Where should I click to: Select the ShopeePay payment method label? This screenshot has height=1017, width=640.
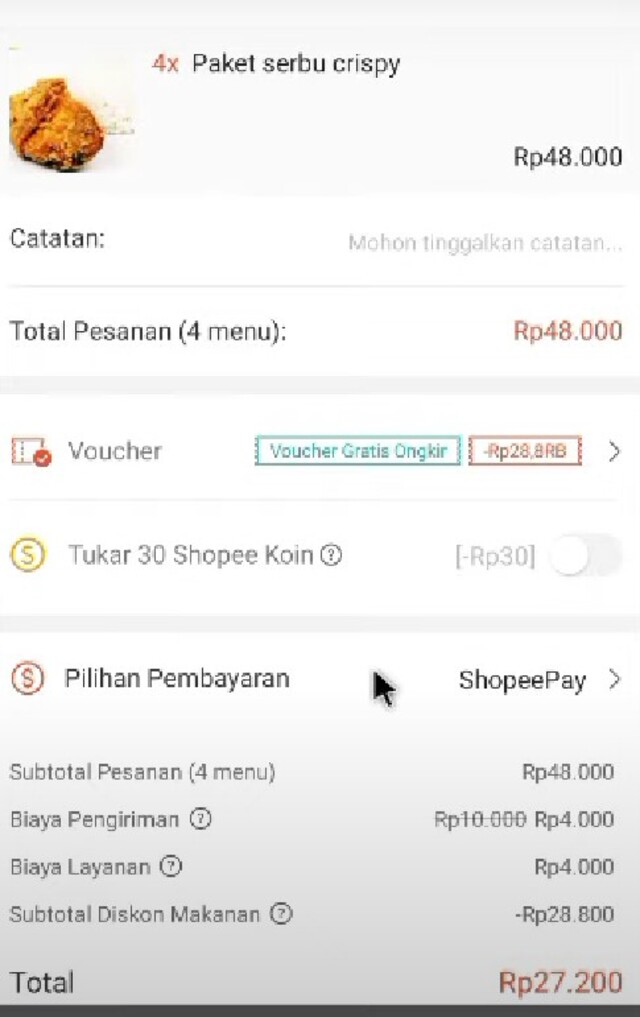click(x=523, y=680)
